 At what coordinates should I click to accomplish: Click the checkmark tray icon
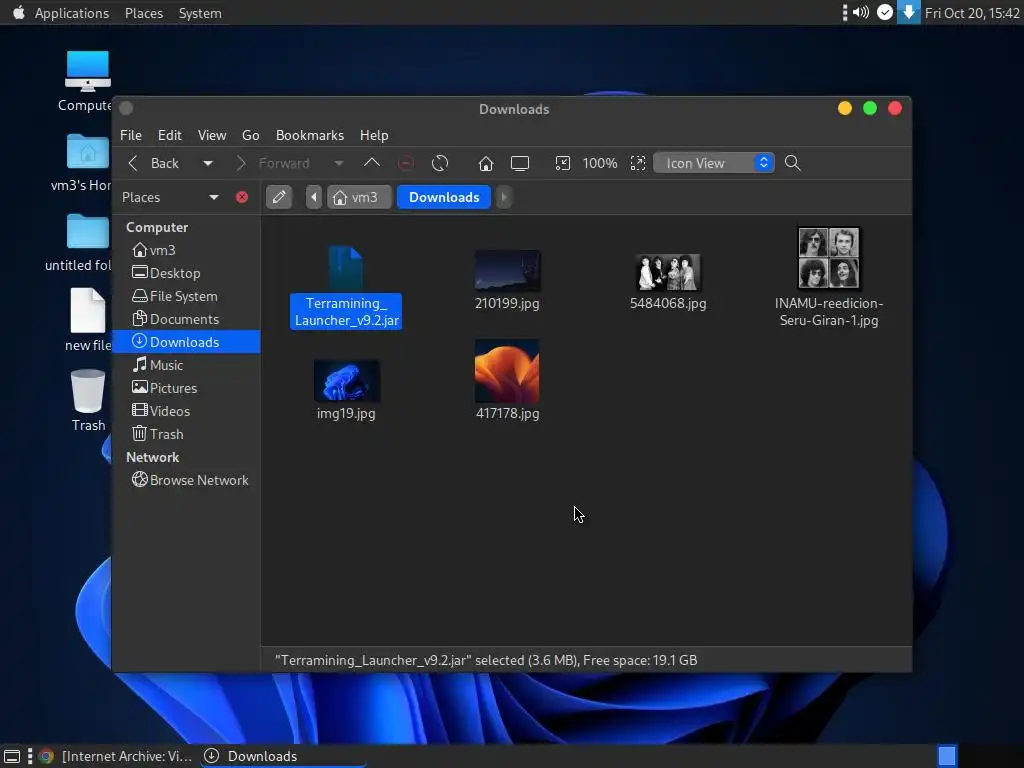pyautogui.click(x=884, y=12)
